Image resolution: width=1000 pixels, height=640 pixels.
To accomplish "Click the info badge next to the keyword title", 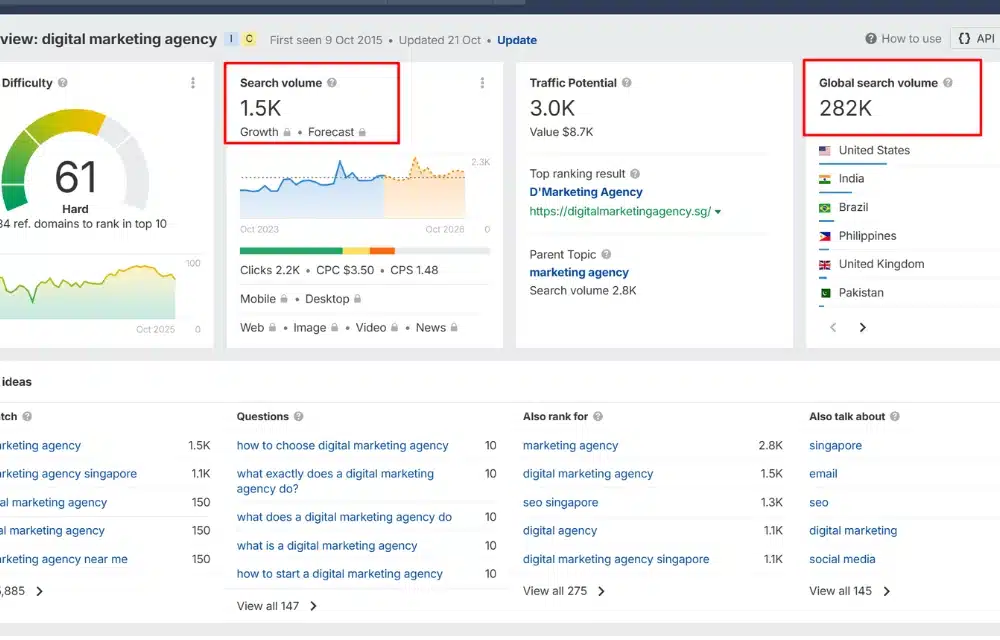I will 232,38.
